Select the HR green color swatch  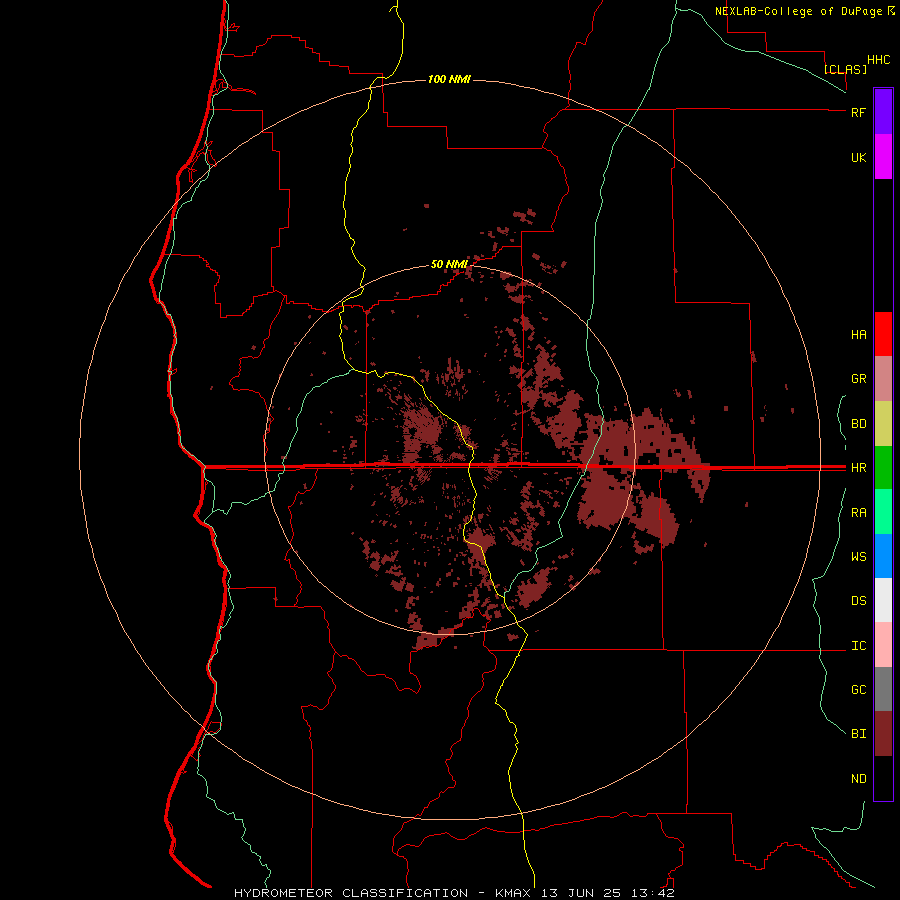click(x=883, y=468)
